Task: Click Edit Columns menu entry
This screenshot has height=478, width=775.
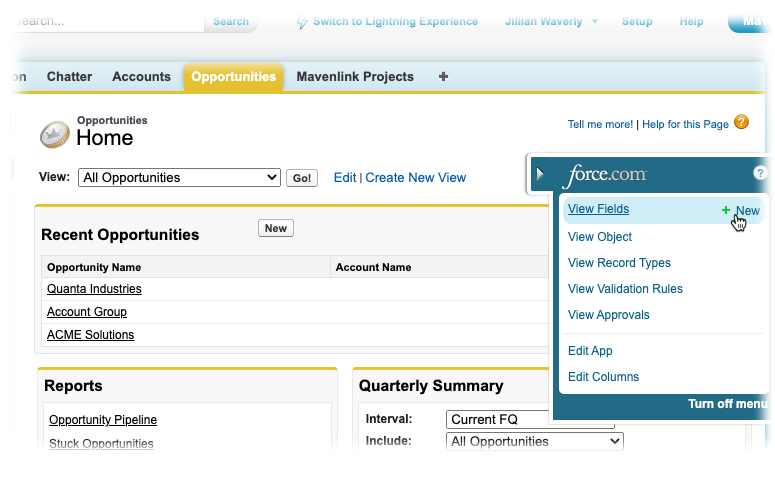Action: [x=603, y=377]
